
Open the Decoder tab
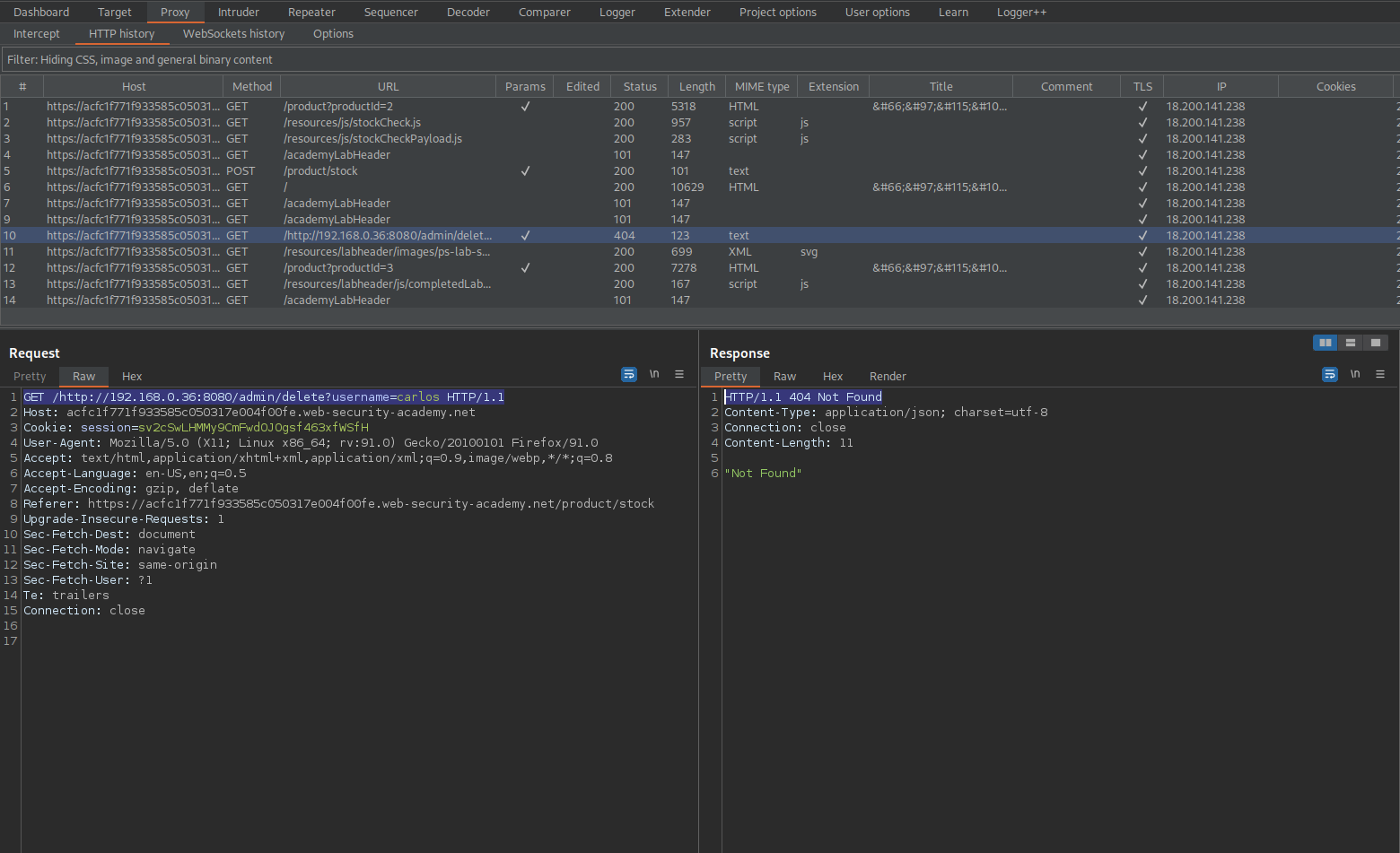point(468,12)
